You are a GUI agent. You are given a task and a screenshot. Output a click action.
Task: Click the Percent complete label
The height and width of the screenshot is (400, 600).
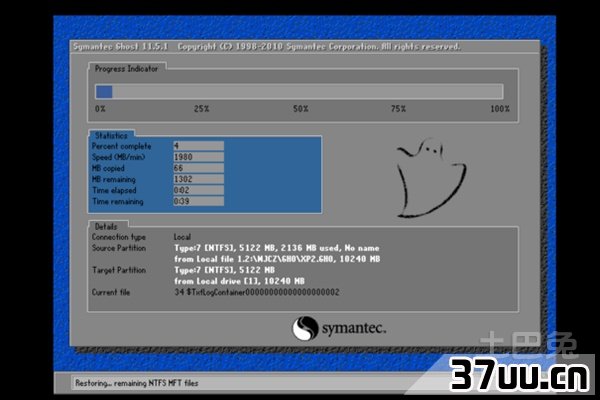[x=121, y=146]
